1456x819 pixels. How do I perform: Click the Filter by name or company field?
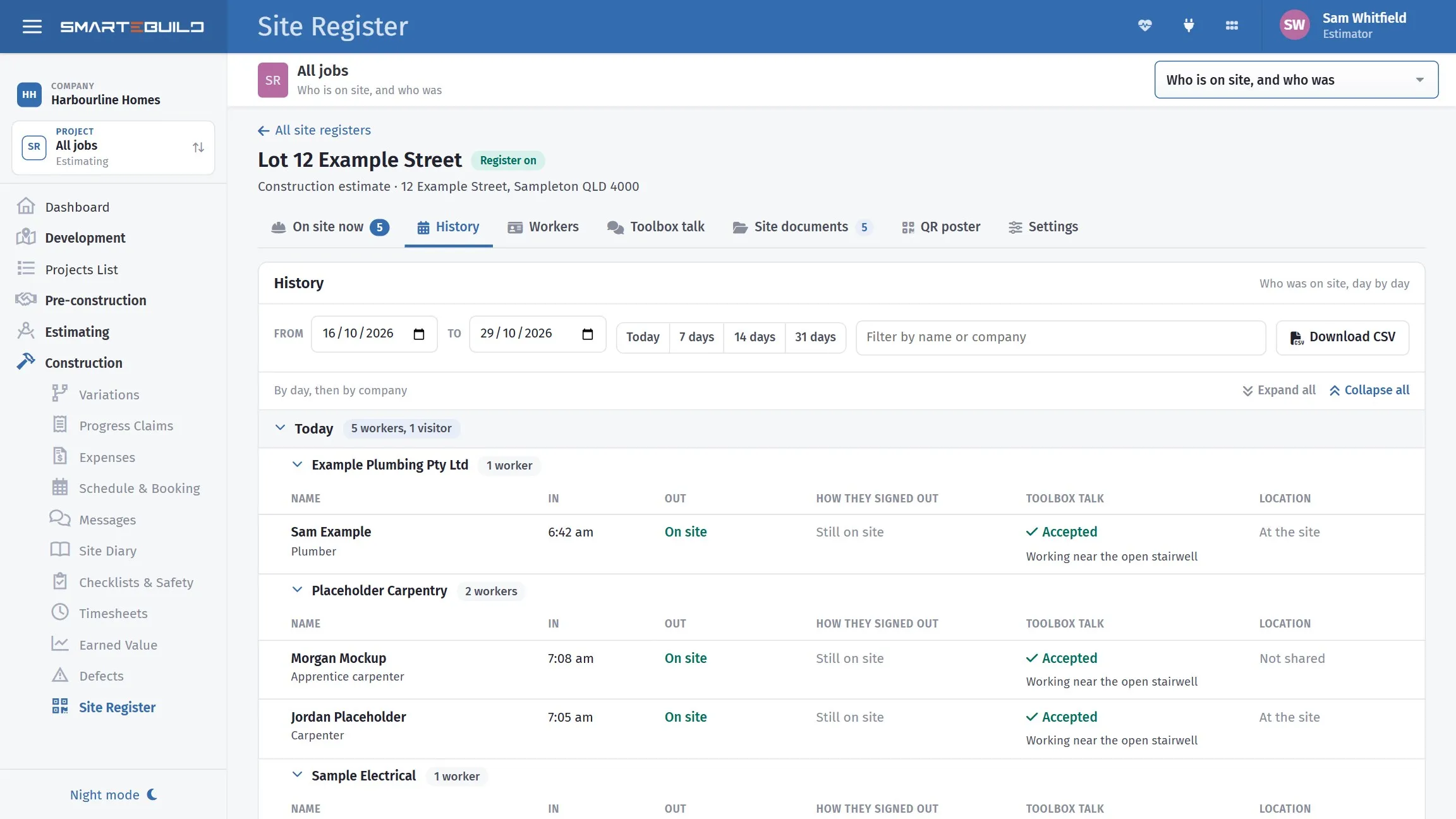point(1060,337)
